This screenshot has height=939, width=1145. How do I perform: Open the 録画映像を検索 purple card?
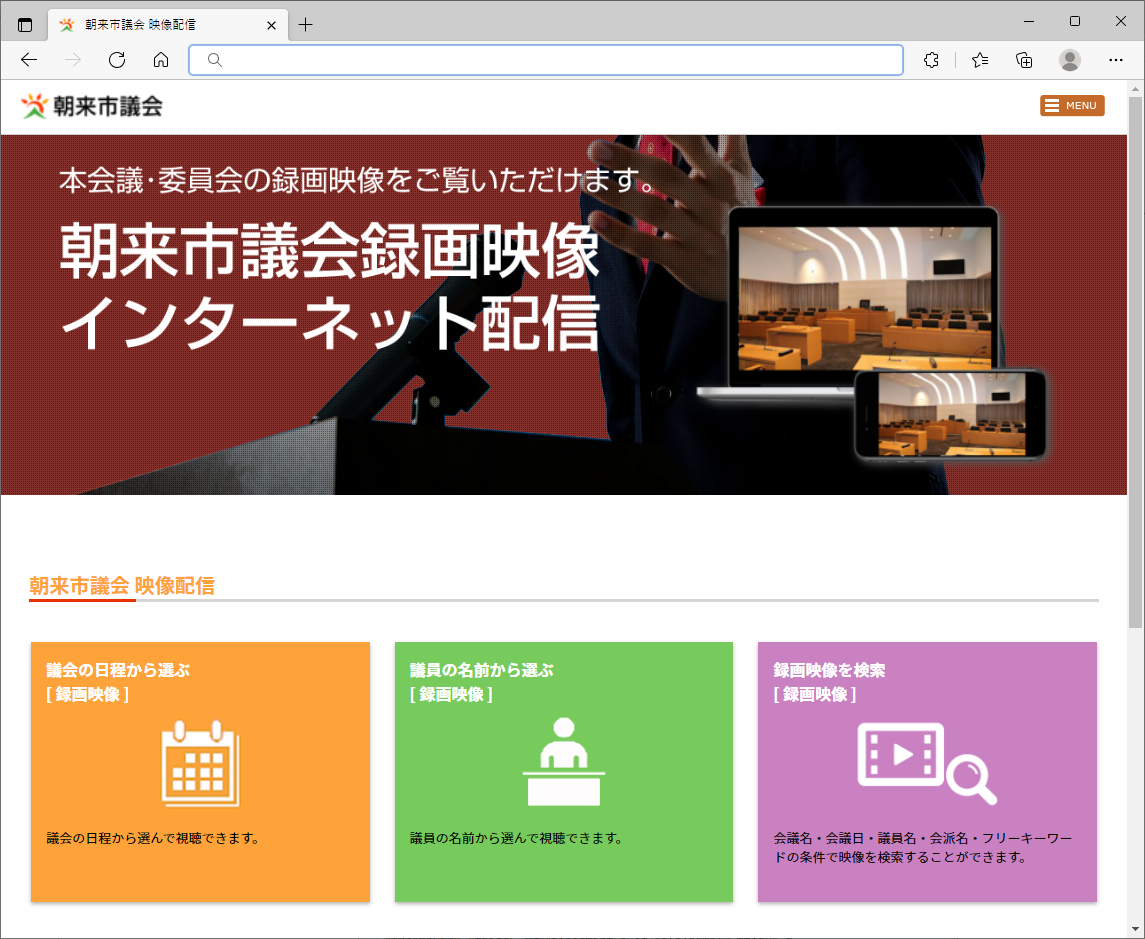[927, 772]
